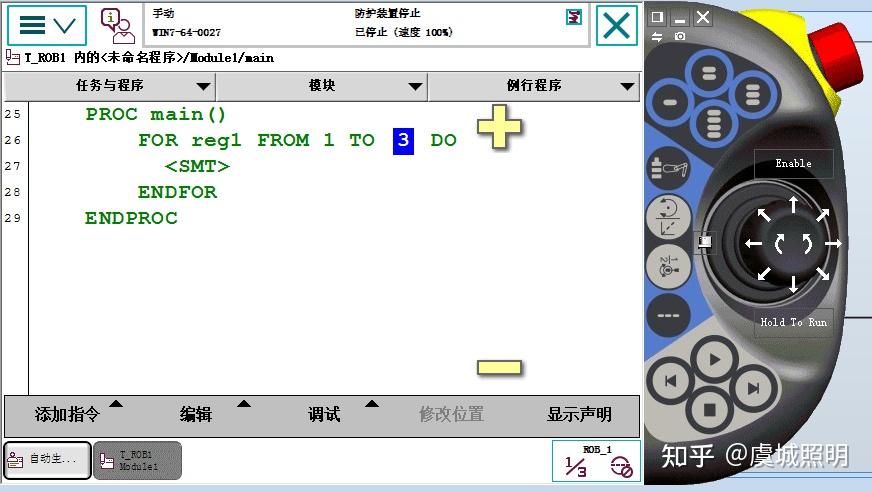The height and width of the screenshot is (491, 872).
Task: Select the <SMT> placeholder line
Action: point(197,166)
